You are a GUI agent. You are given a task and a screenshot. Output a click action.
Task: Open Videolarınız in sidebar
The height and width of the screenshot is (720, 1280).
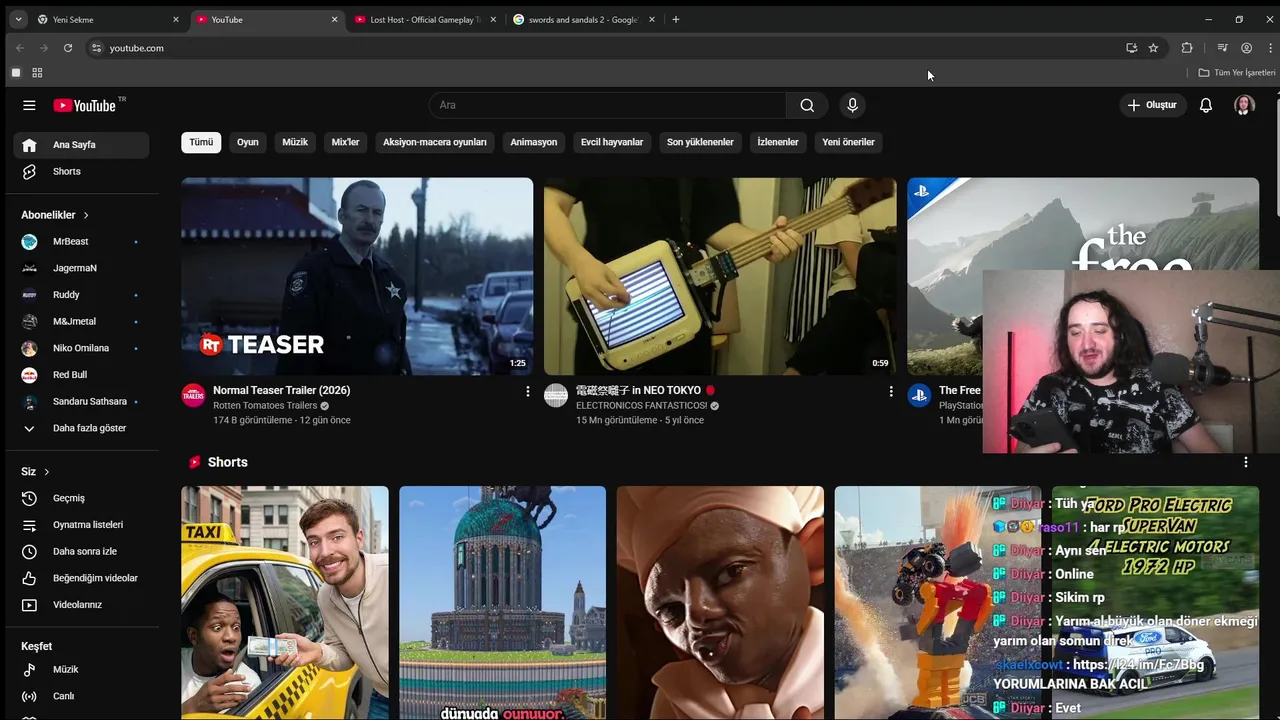click(x=81, y=605)
